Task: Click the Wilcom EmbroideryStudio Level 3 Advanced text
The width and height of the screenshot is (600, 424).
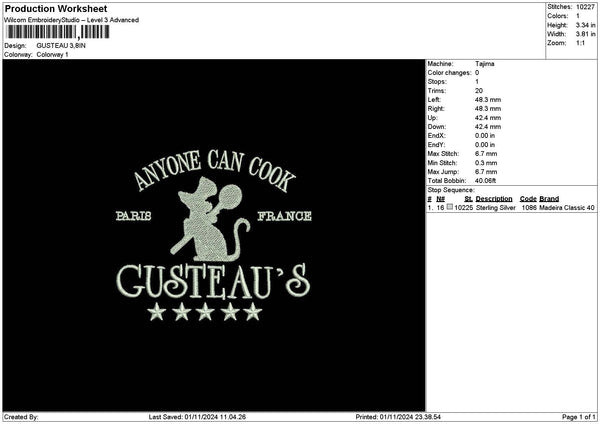Action: (72, 20)
